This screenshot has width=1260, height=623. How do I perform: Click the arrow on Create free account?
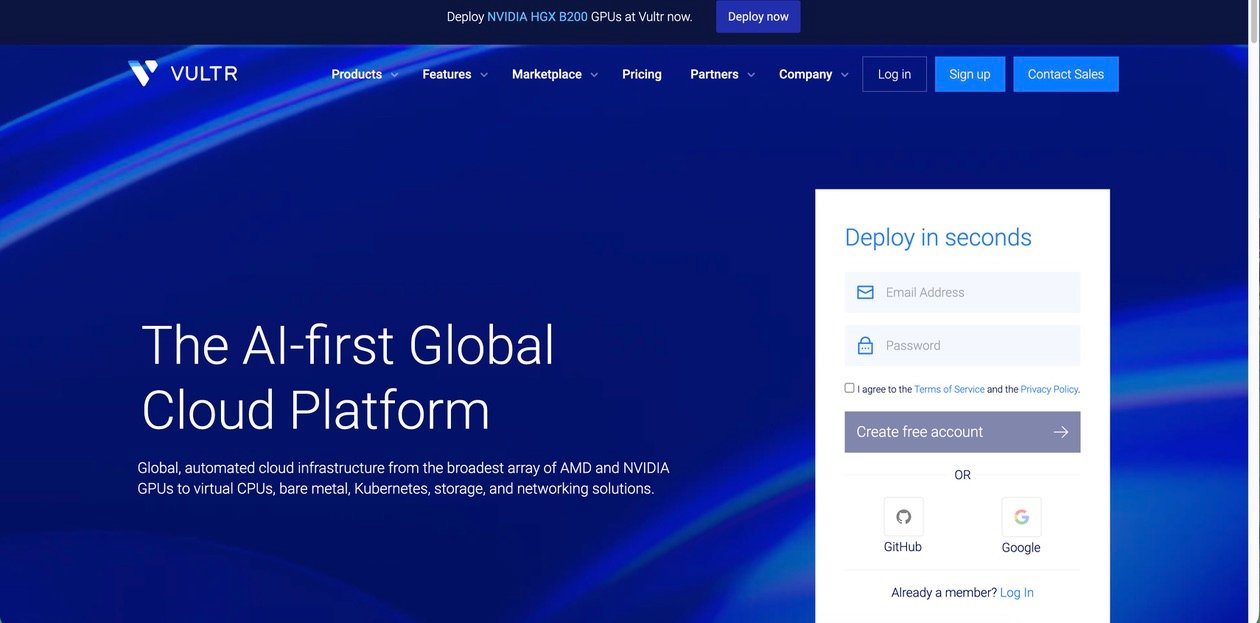point(1061,432)
